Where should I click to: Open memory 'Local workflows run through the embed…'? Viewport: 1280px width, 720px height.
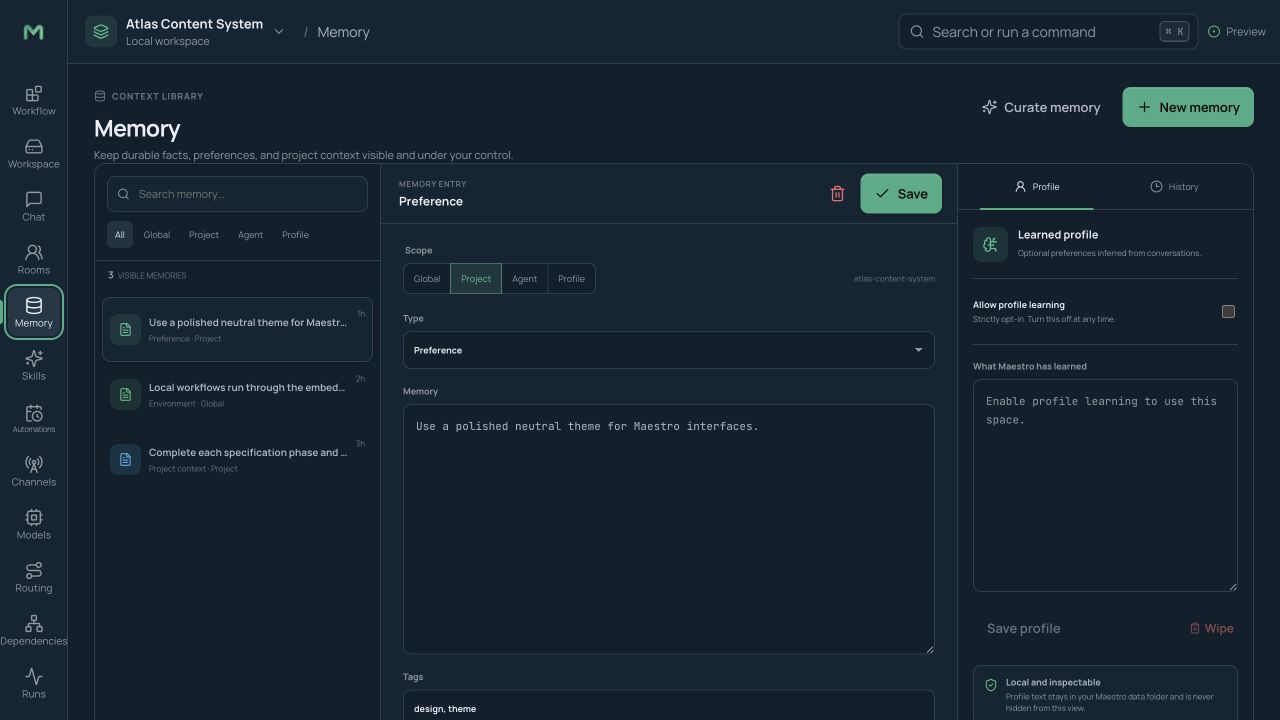(x=237, y=394)
